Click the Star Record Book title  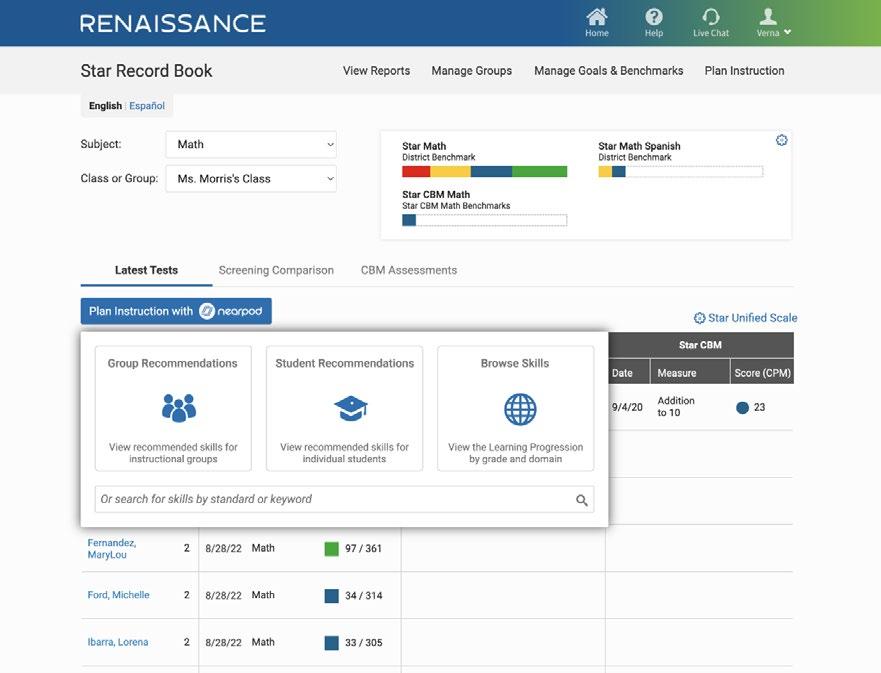point(146,71)
